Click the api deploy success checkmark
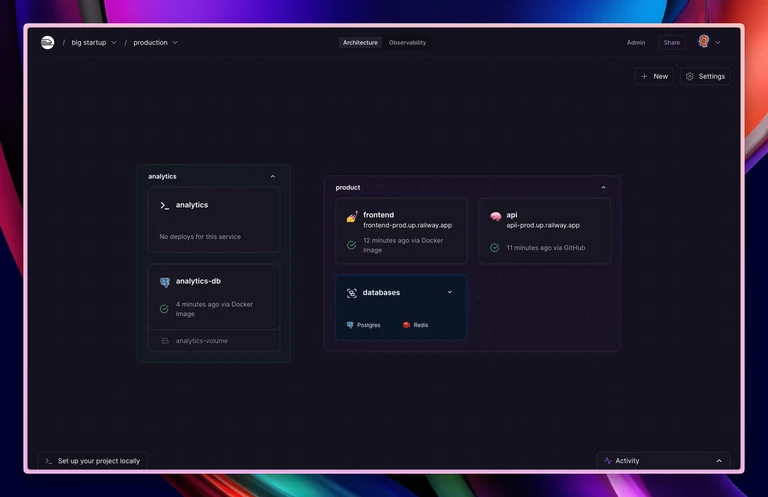The image size is (768, 497). pyautogui.click(x=495, y=248)
